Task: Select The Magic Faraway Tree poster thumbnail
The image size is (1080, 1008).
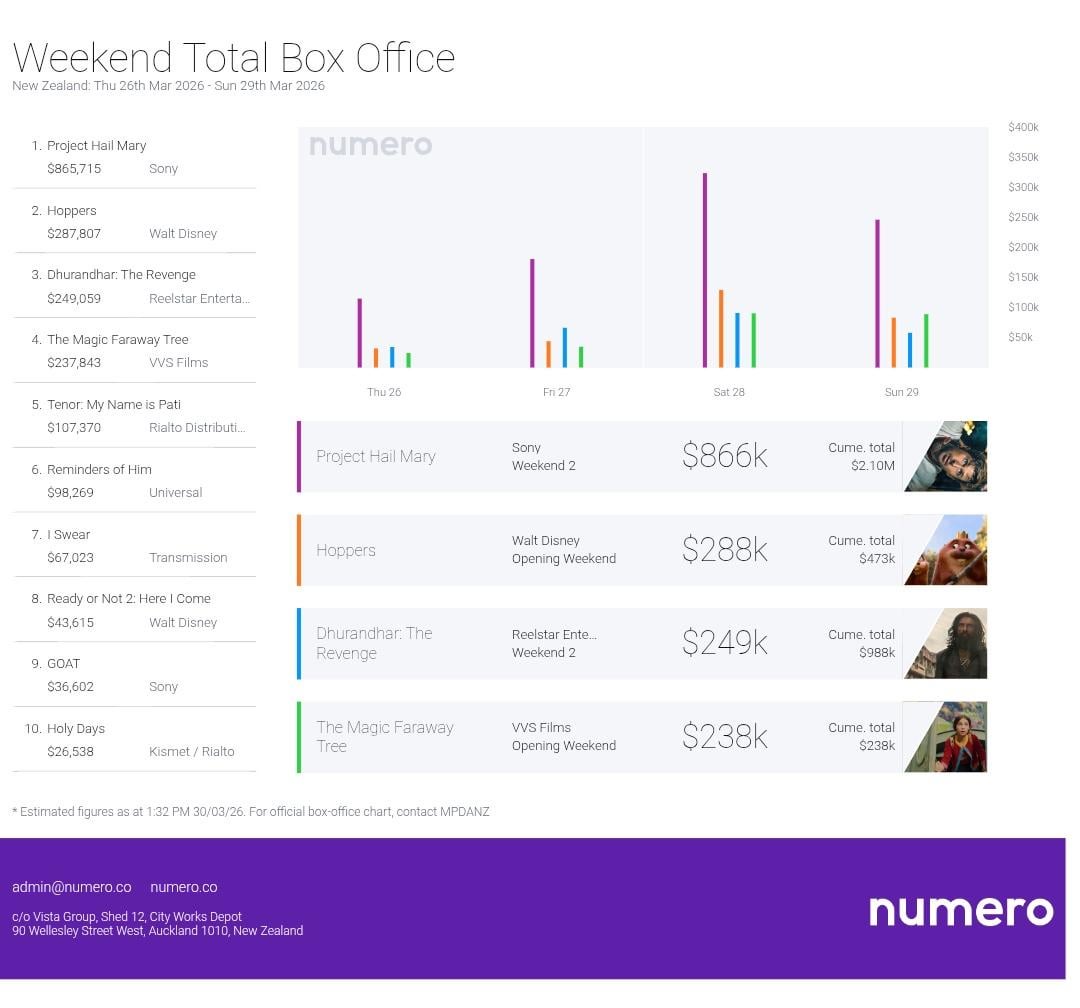Action: pos(945,737)
